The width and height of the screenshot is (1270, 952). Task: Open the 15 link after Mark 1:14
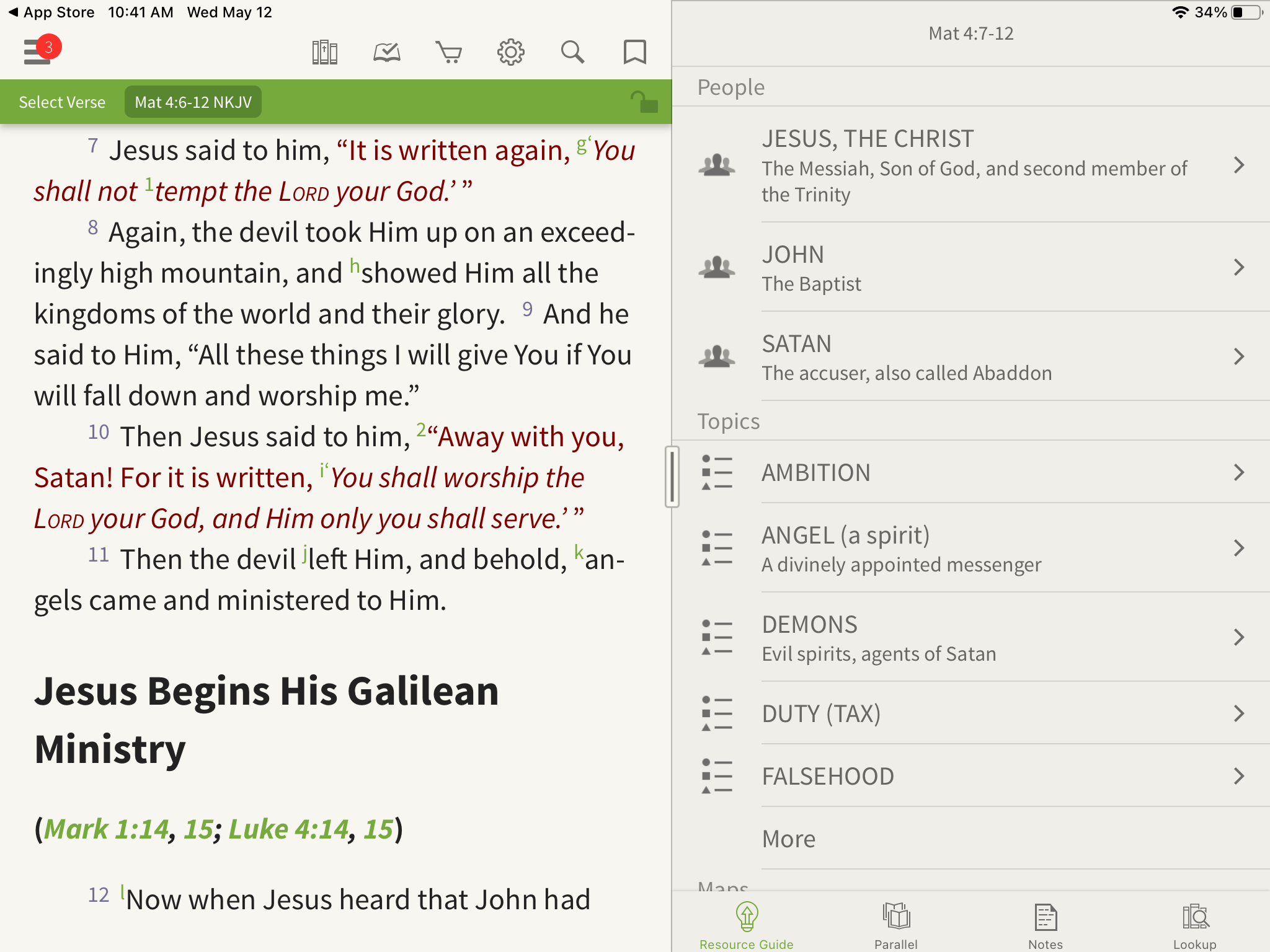click(198, 829)
